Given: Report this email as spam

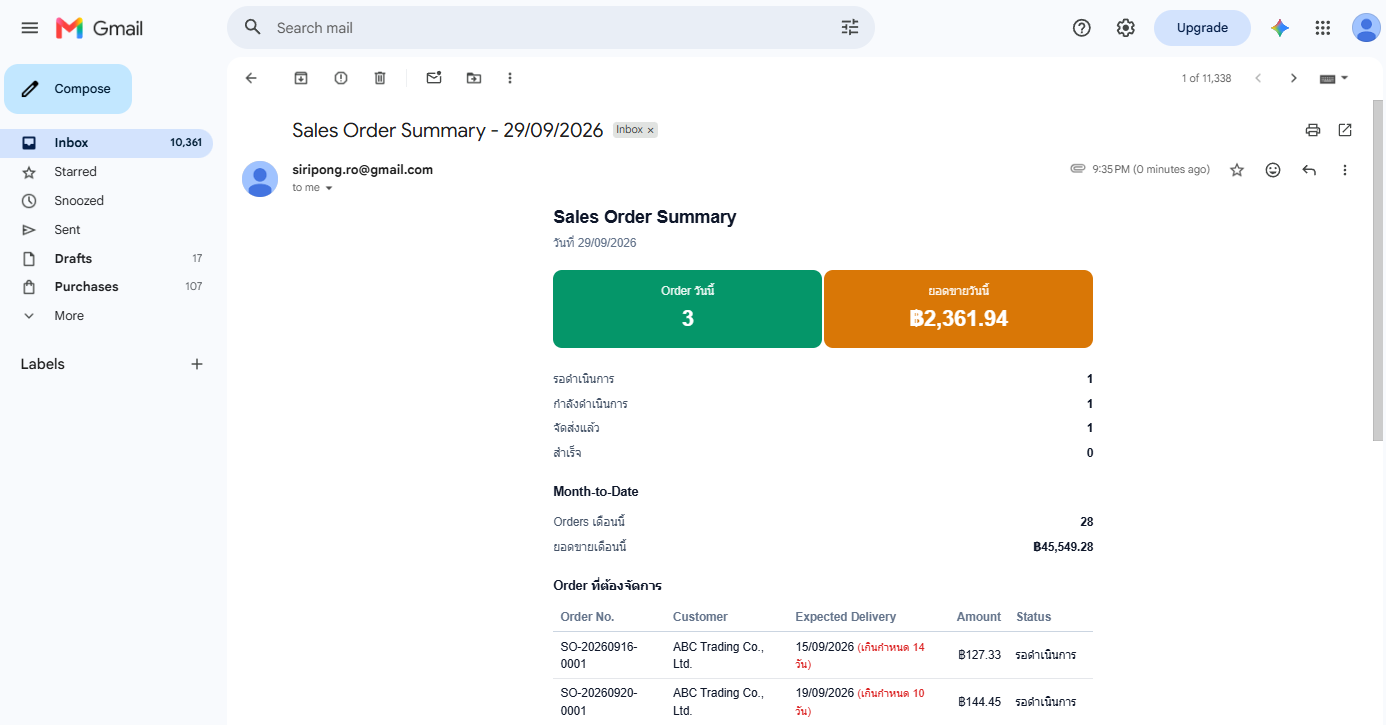Looking at the screenshot, I should pos(341,78).
